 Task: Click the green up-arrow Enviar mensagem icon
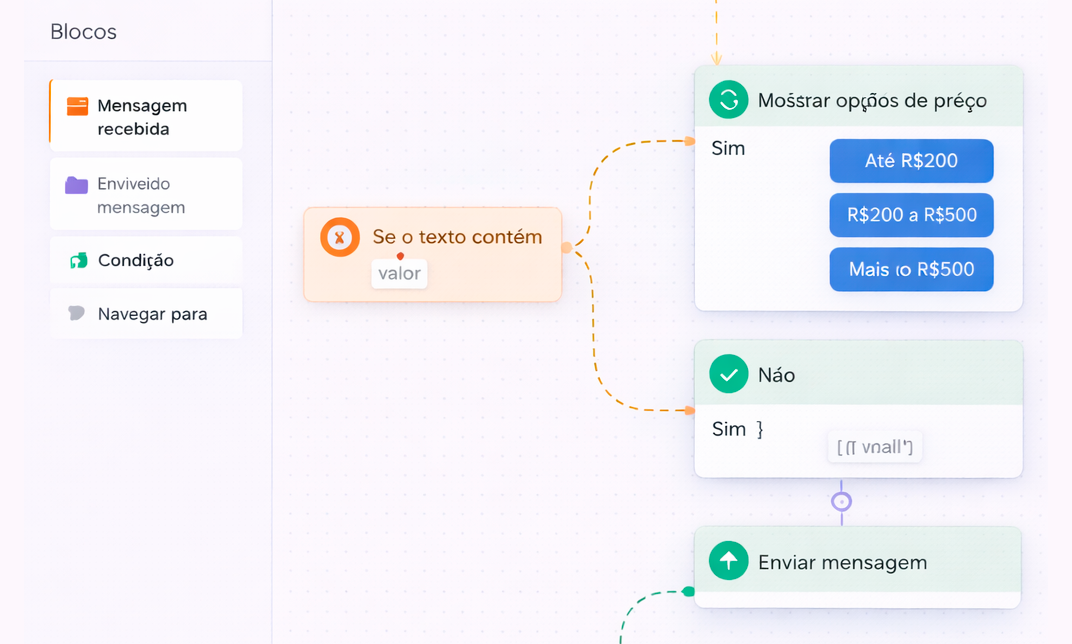pos(728,561)
